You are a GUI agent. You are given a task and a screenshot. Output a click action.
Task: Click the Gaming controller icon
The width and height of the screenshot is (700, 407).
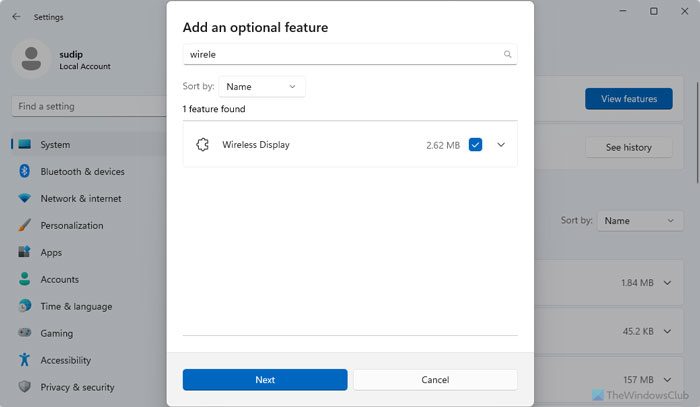[25, 333]
